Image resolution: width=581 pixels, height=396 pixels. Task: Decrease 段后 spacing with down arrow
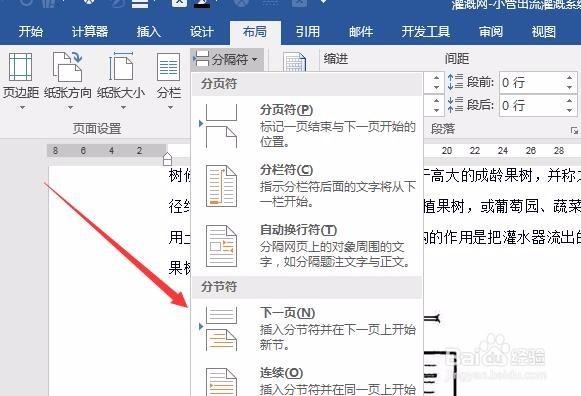coord(570,110)
